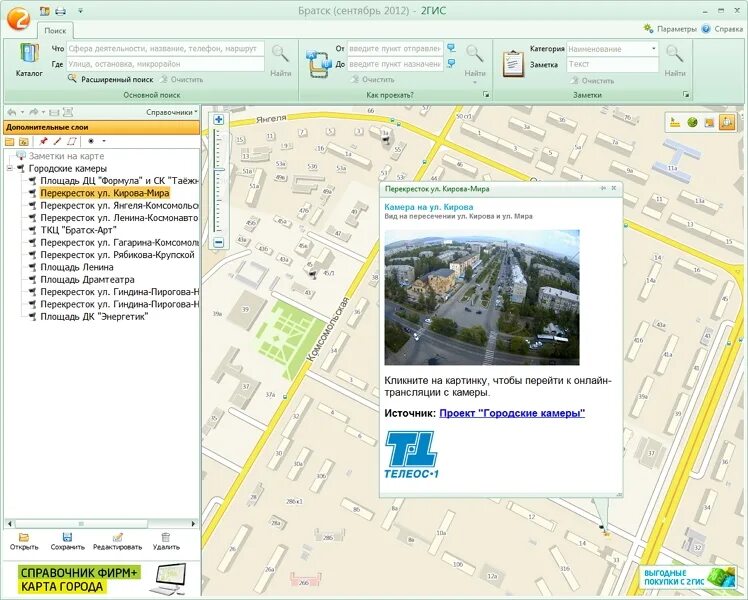Expand the marker style dropdown arrow in layers toolbar
The image size is (748, 600).
pos(104,141)
